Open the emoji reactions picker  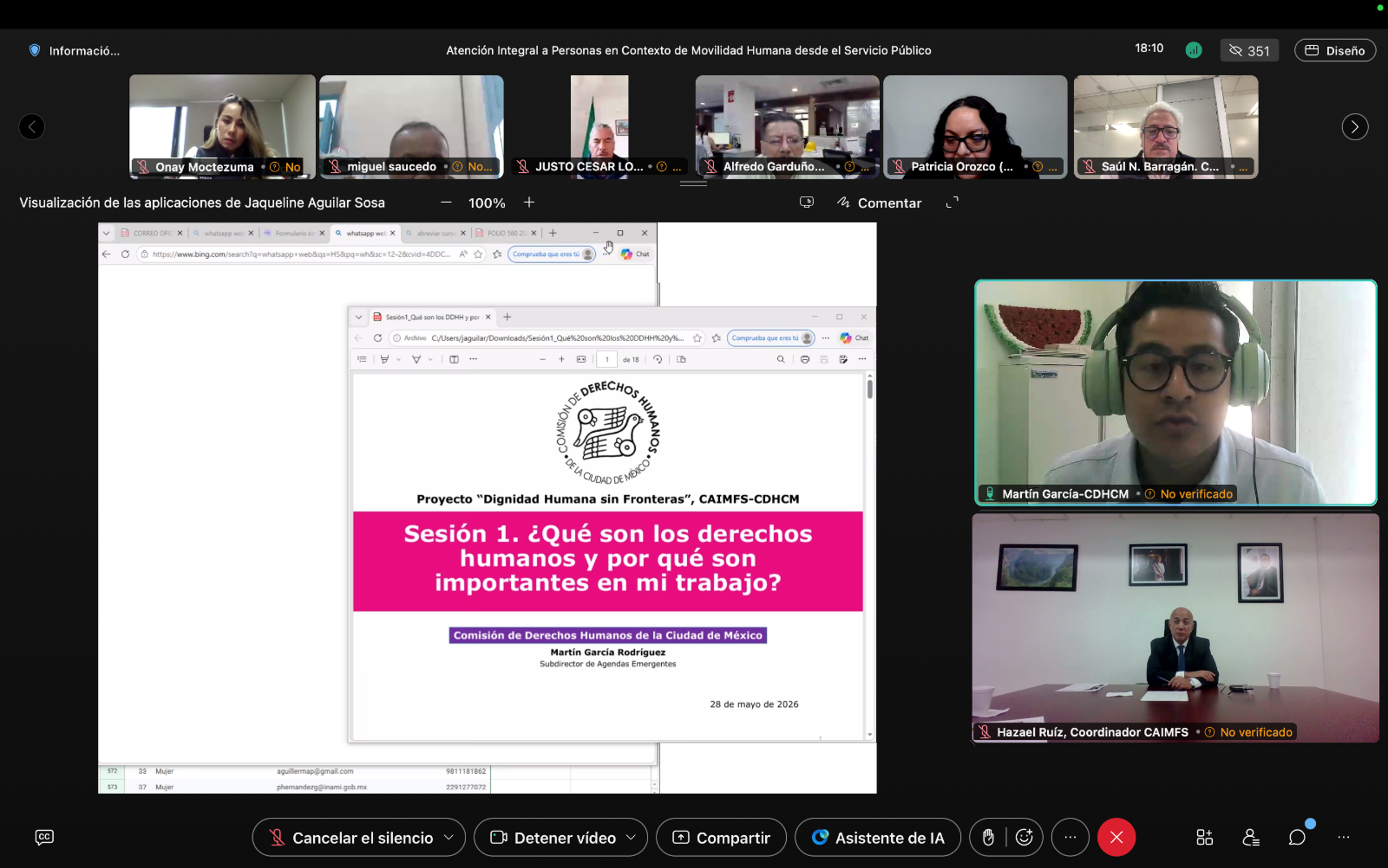1024,837
